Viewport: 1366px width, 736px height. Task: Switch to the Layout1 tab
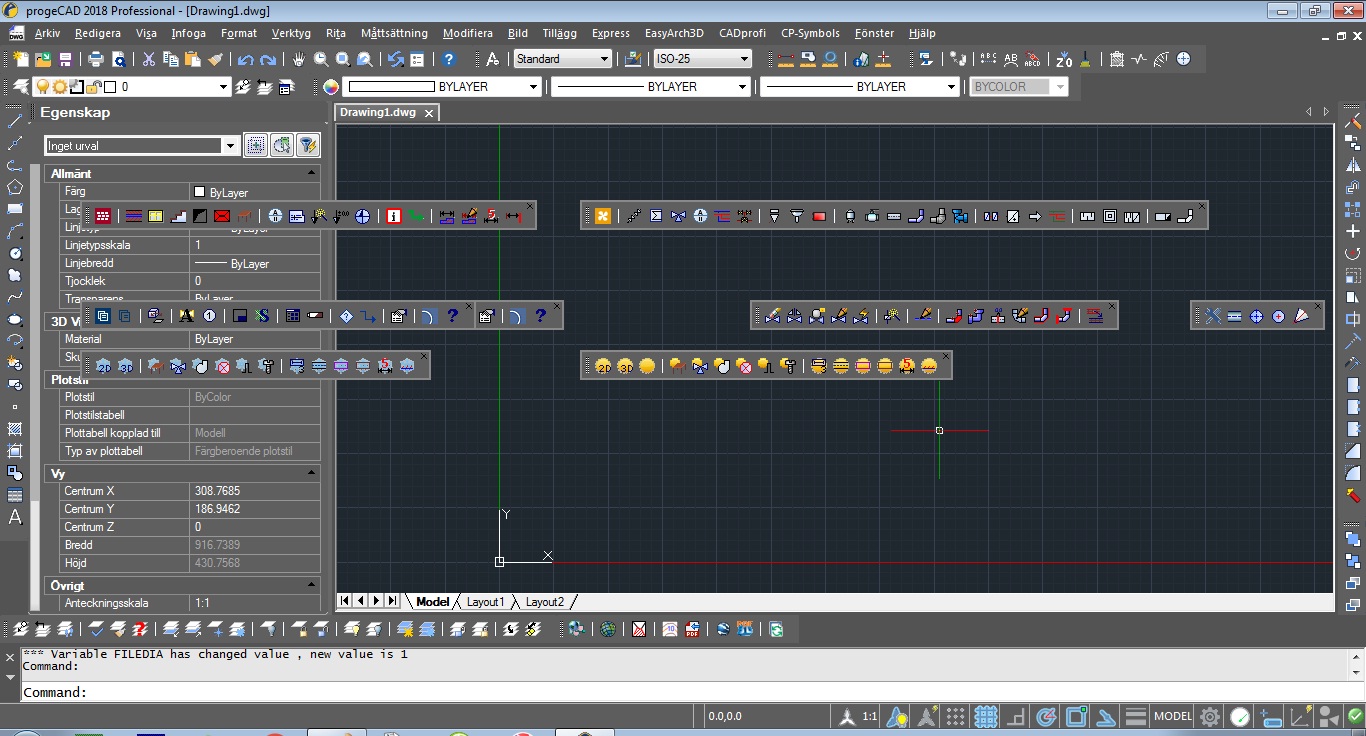pos(485,602)
